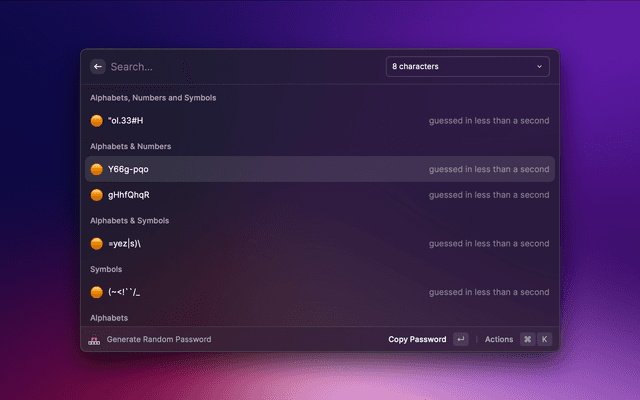Click the K key badge in the footer

point(545,340)
